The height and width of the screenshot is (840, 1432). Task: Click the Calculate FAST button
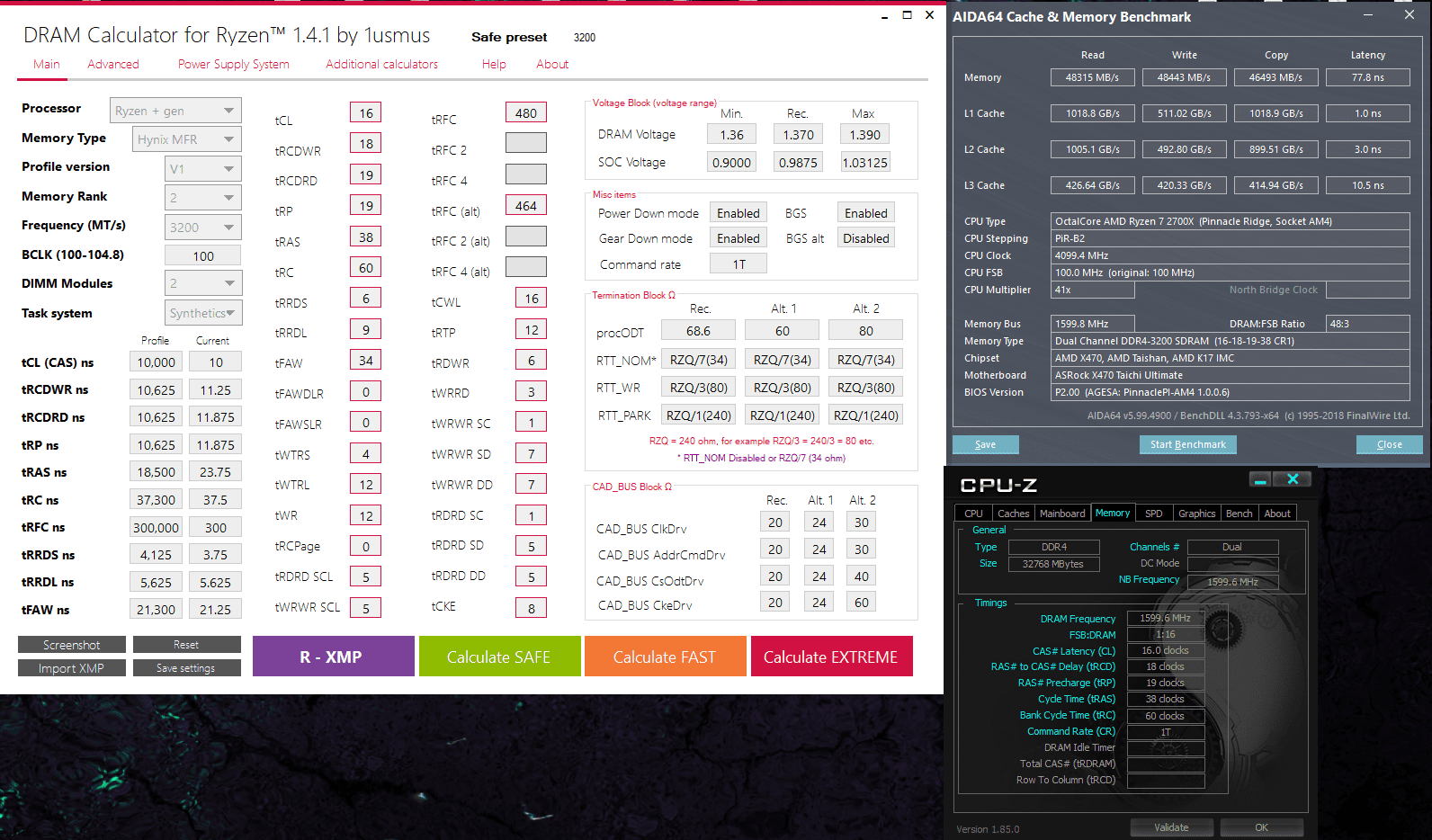pyautogui.click(x=665, y=657)
